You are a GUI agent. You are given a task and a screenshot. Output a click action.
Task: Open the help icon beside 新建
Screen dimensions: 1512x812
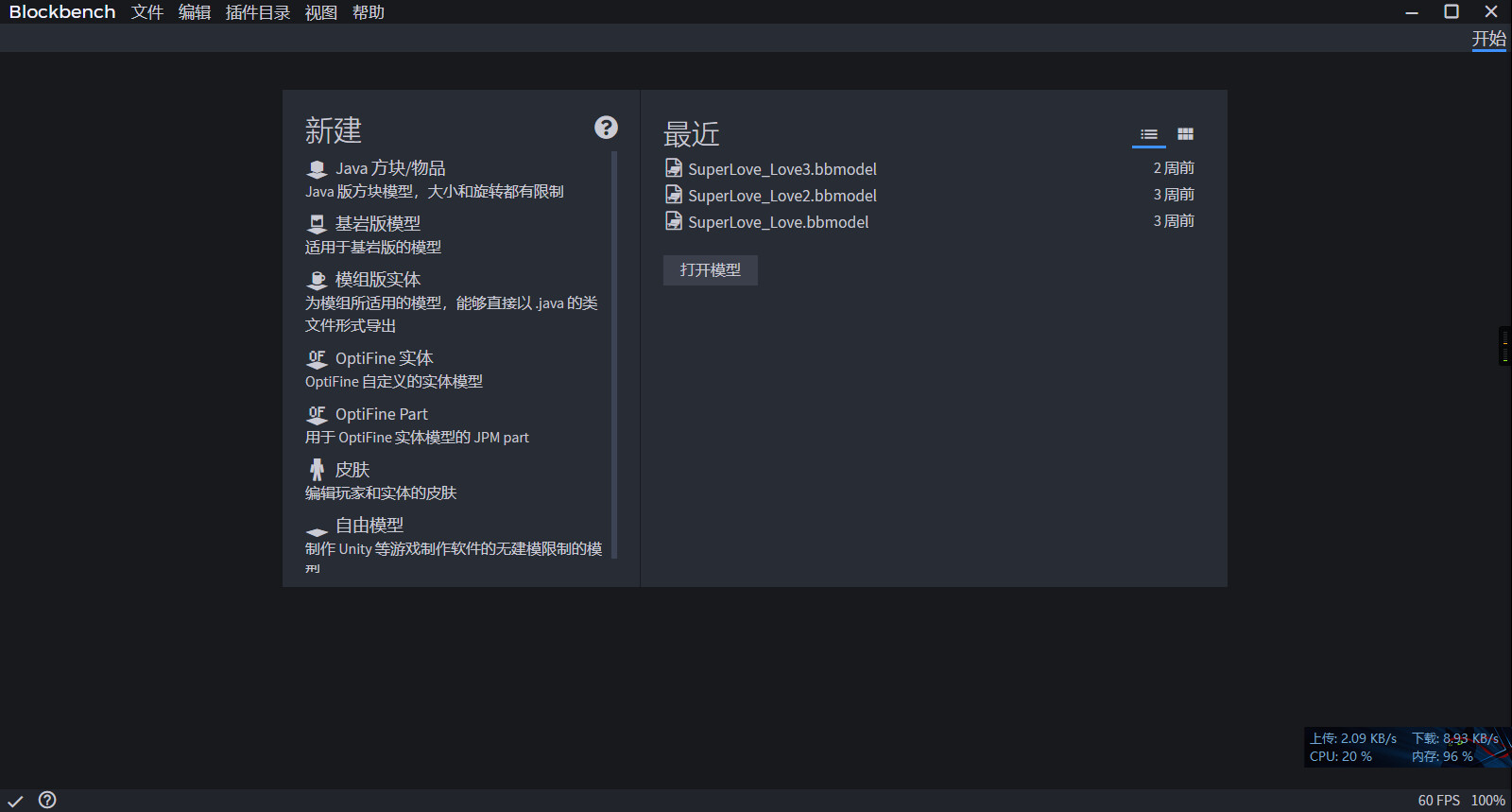606,128
